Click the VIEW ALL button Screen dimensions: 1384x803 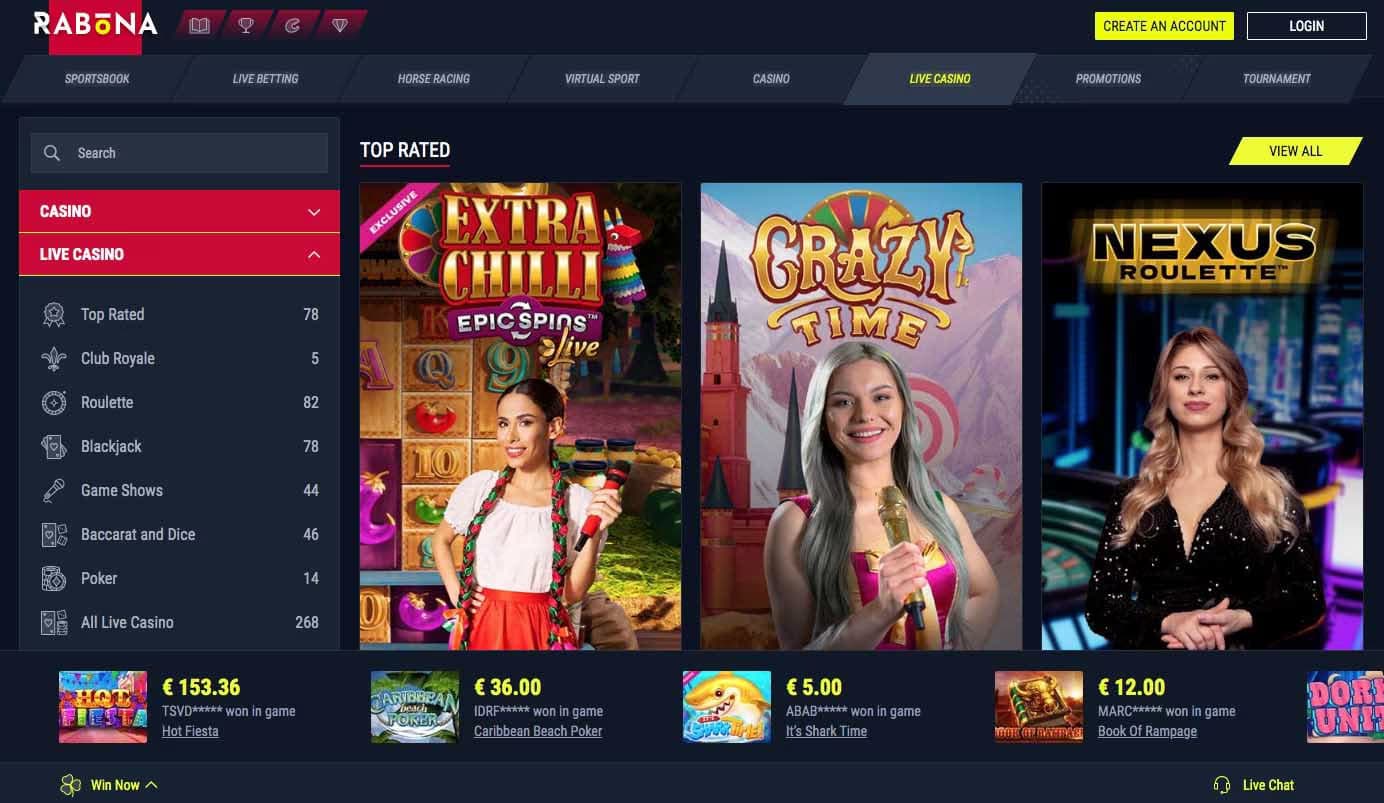(1295, 151)
